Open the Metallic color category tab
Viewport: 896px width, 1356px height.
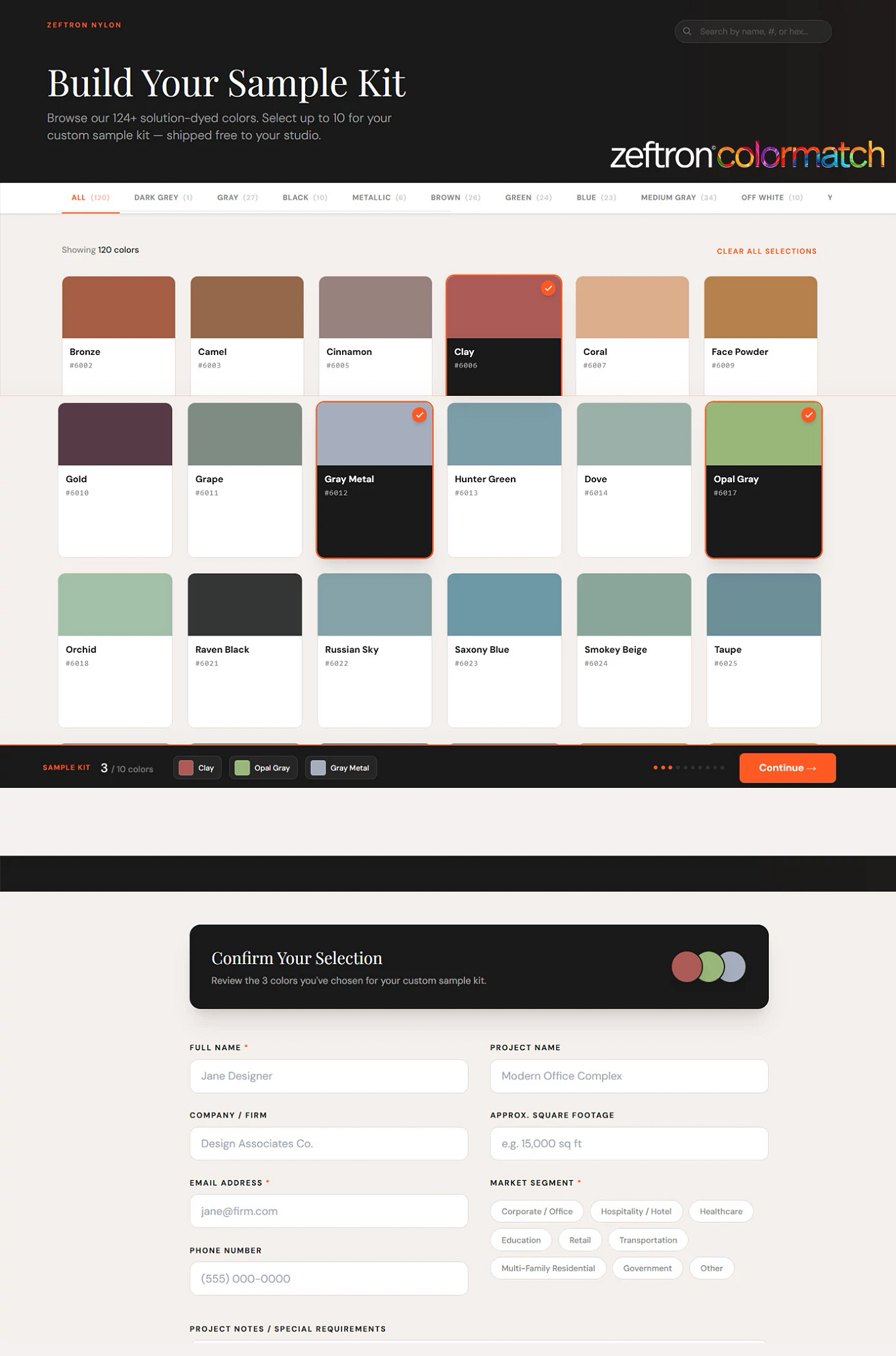379,198
